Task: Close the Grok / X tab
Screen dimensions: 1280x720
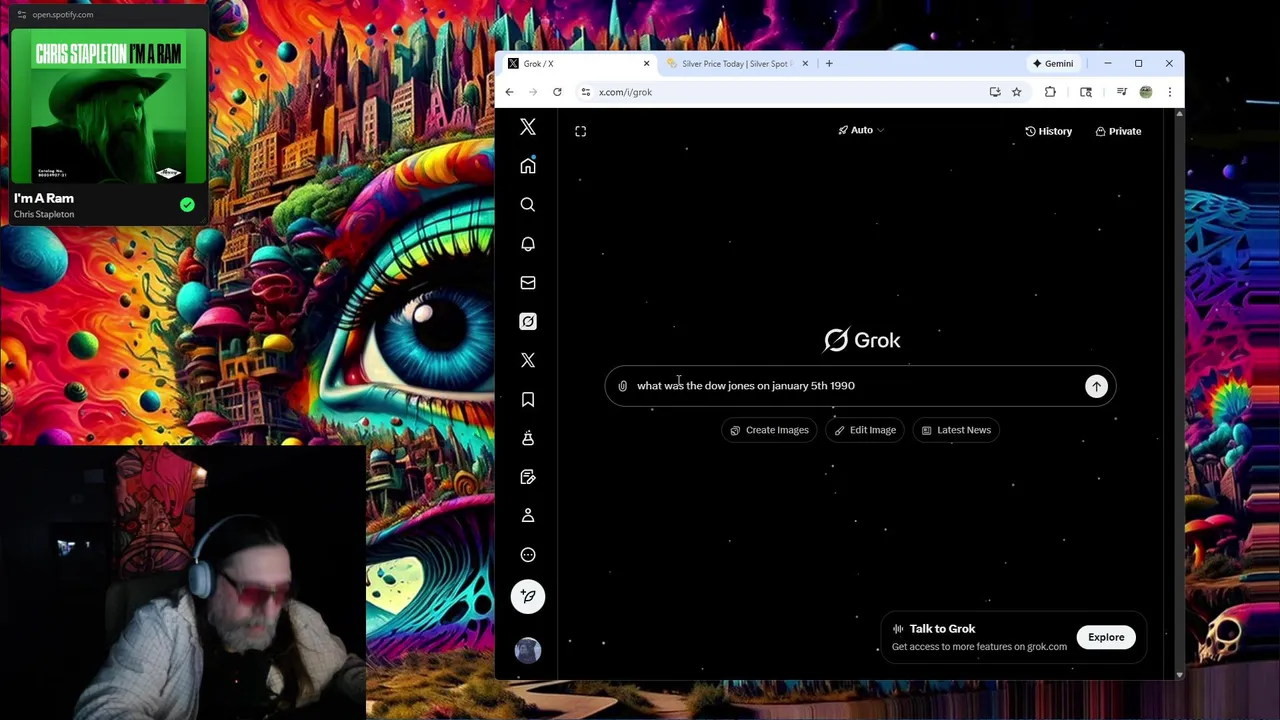Action: pyautogui.click(x=646, y=64)
